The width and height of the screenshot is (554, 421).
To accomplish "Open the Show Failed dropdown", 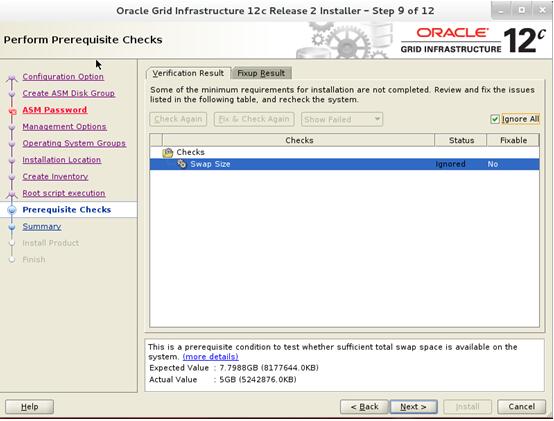I will click(x=342, y=119).
